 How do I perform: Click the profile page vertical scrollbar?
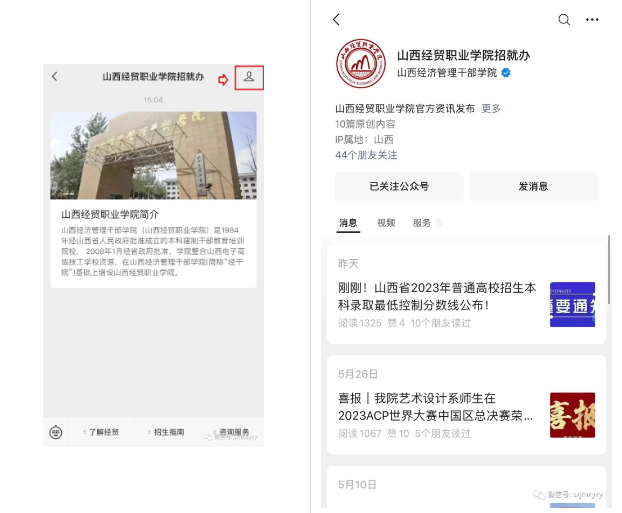[x=609, y=270]
